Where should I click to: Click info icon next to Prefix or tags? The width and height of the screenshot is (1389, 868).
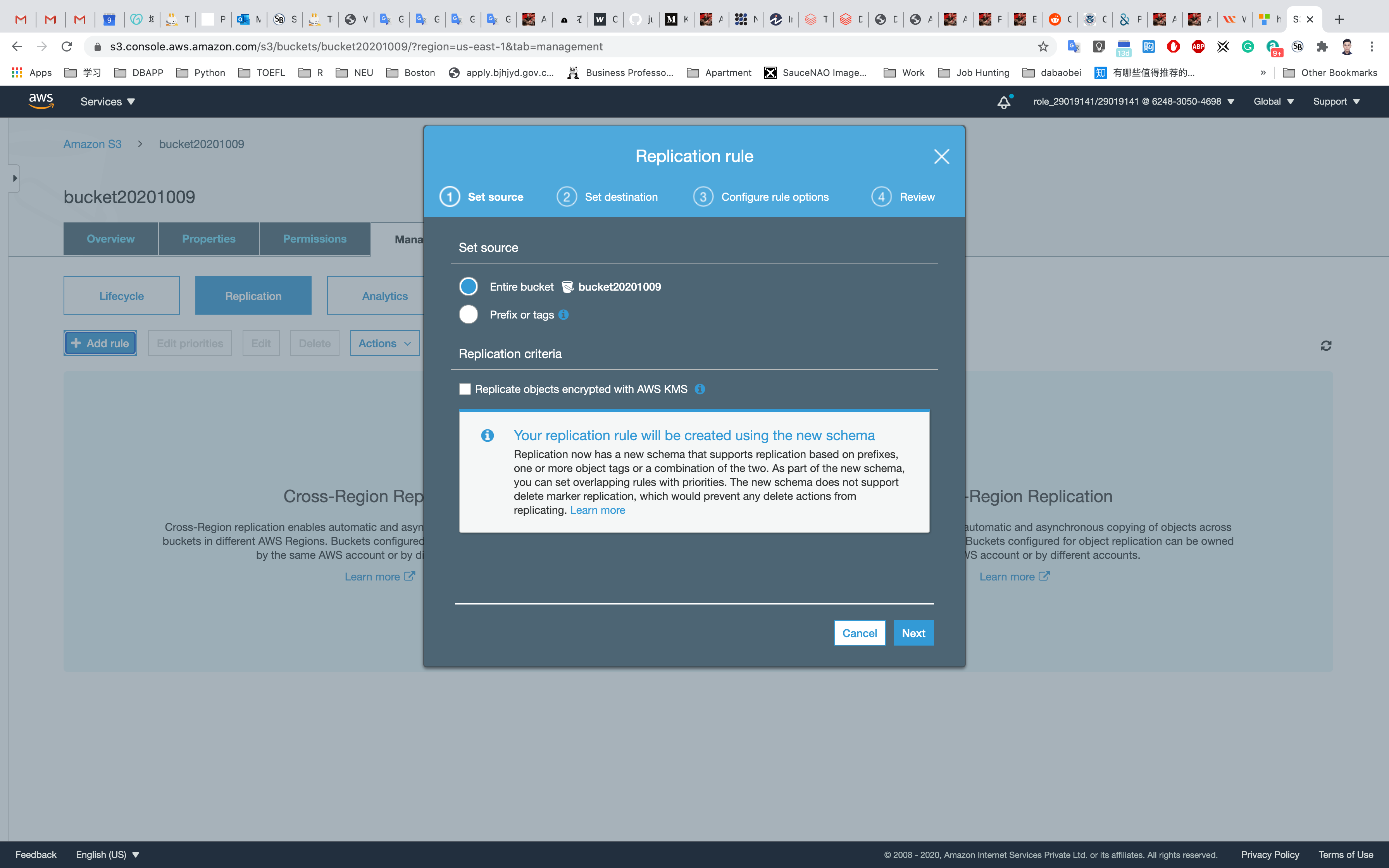click(564, 315)
